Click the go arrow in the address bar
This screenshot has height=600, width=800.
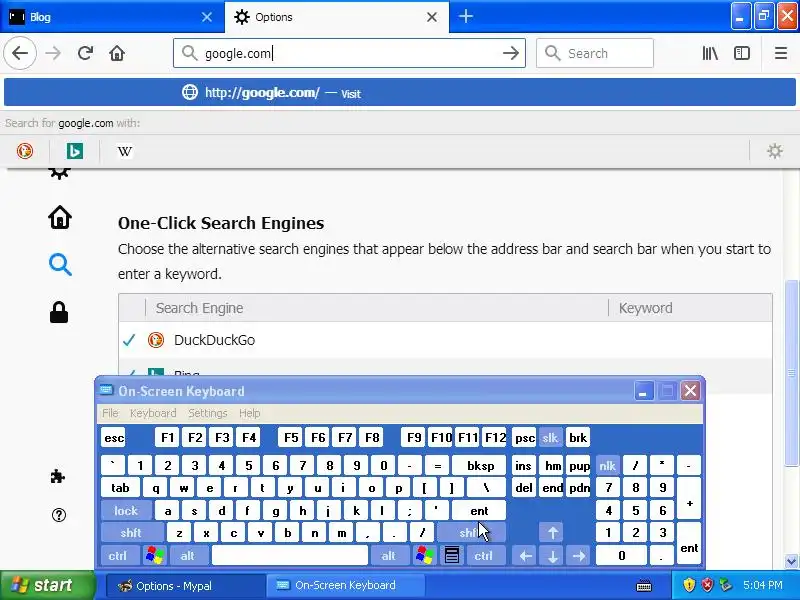click(511, 53)
